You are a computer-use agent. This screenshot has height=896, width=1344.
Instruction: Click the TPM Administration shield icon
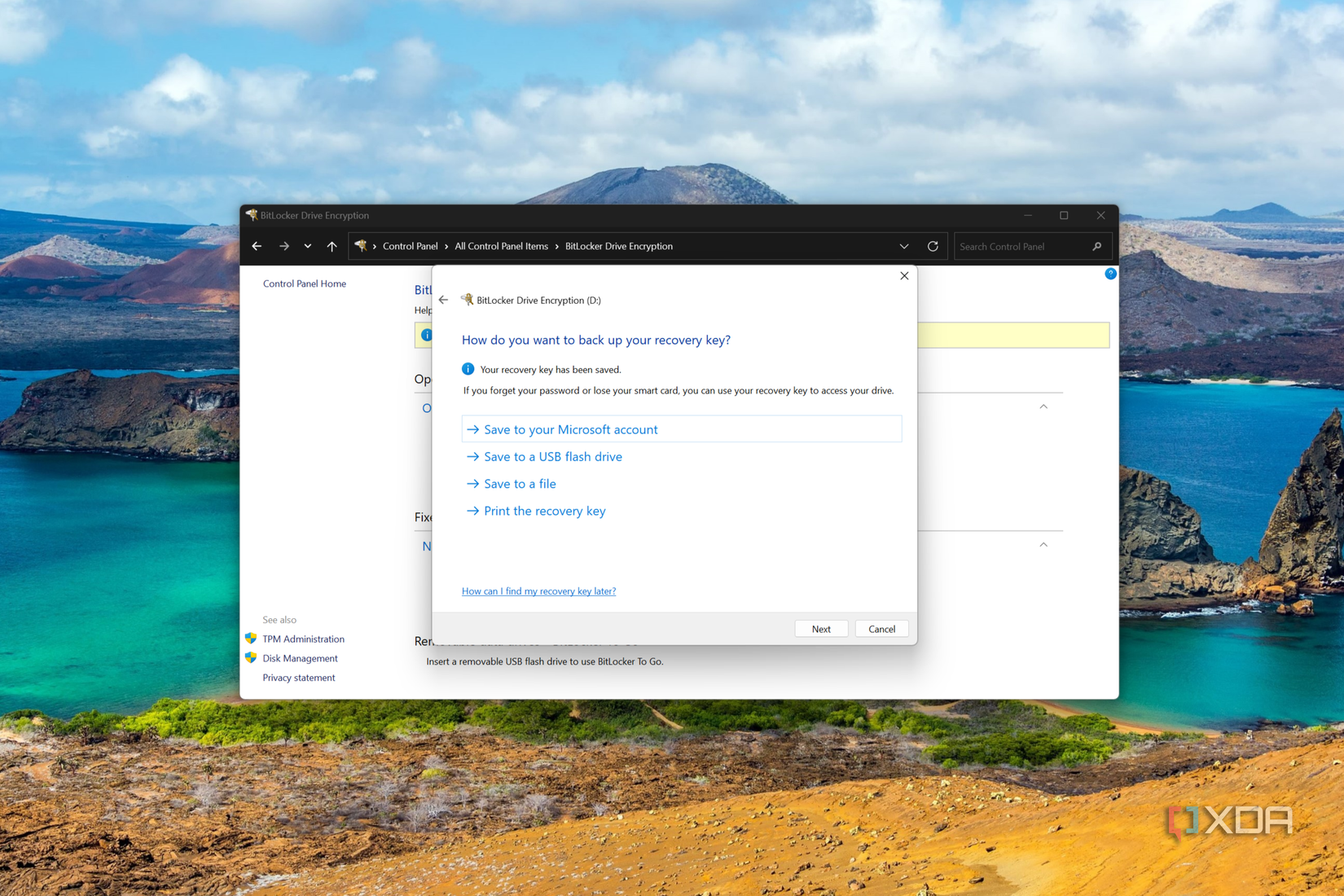click(x=251, y=639)
